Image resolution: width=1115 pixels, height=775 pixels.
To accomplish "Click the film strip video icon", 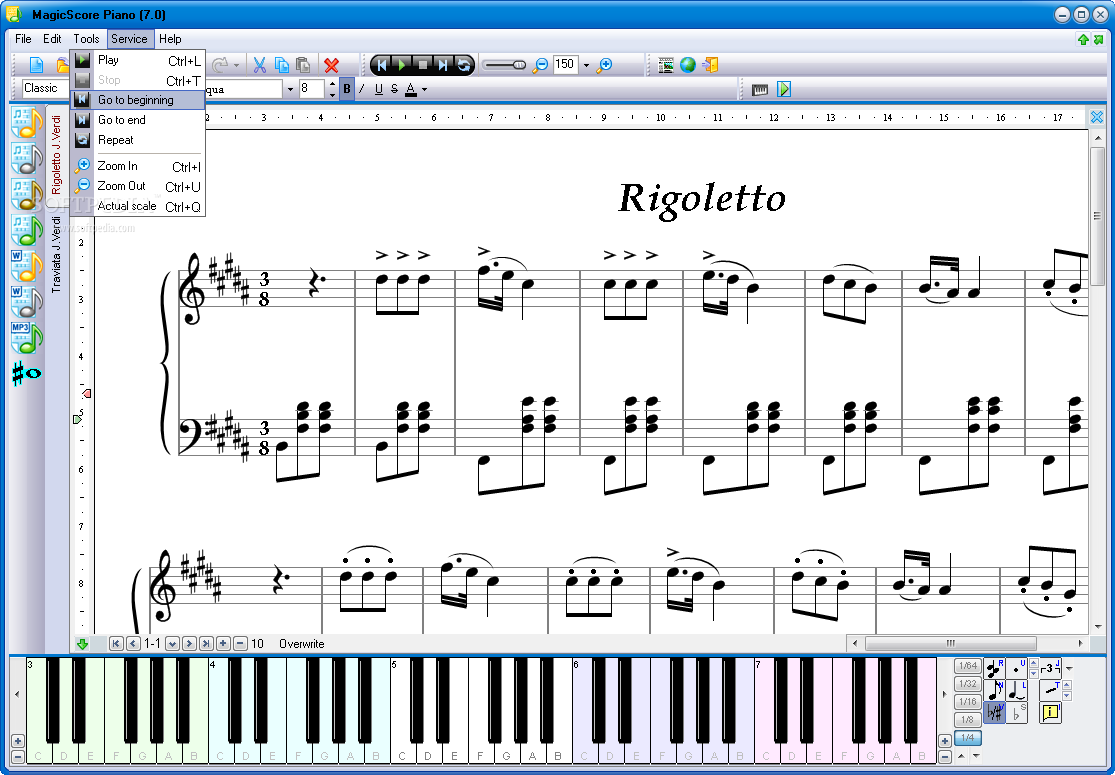I will pyautogui.click(x=666, y=65).
